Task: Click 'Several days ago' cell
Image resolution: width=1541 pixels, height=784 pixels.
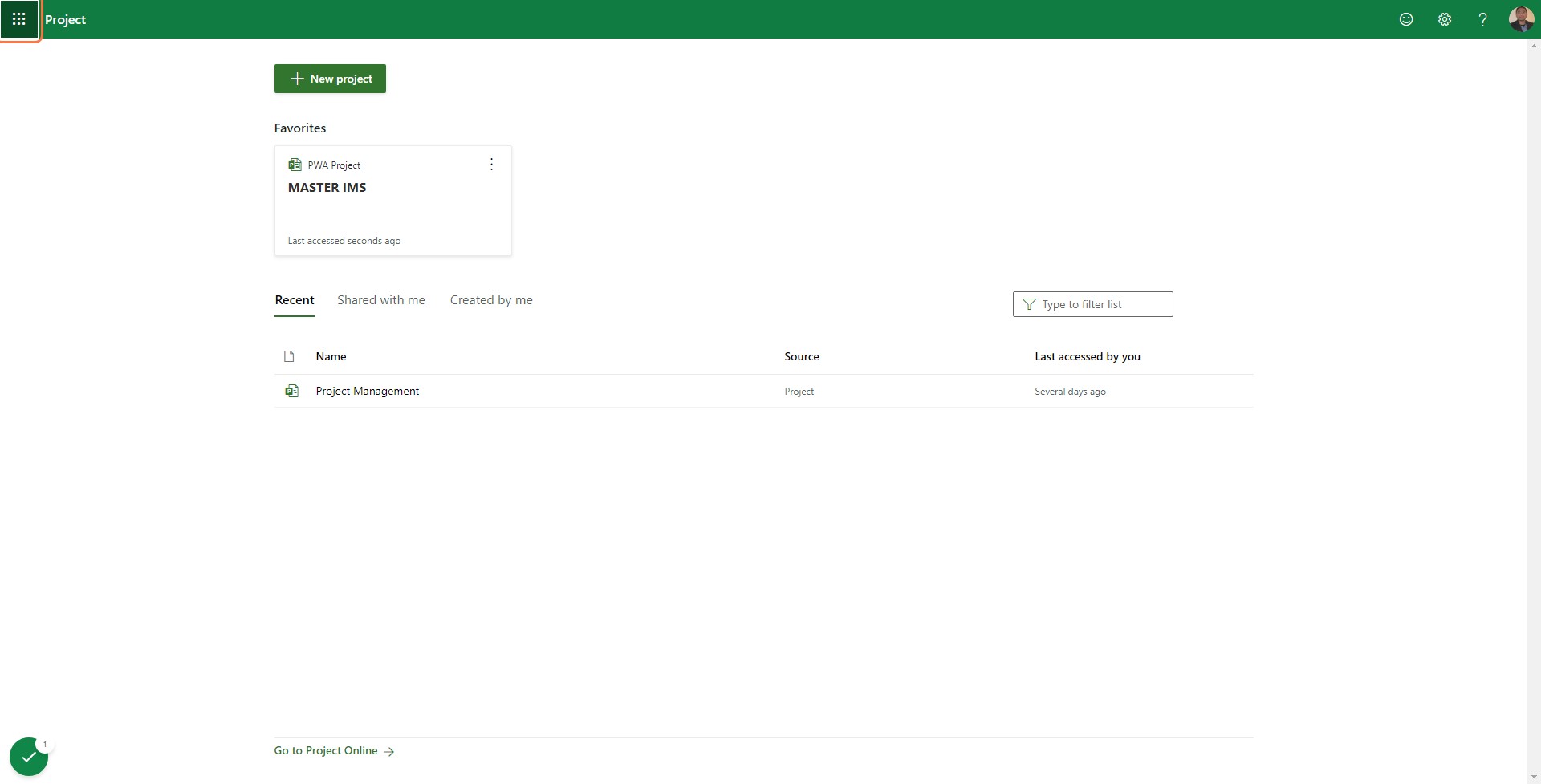Action: (x=1070, y=392)
